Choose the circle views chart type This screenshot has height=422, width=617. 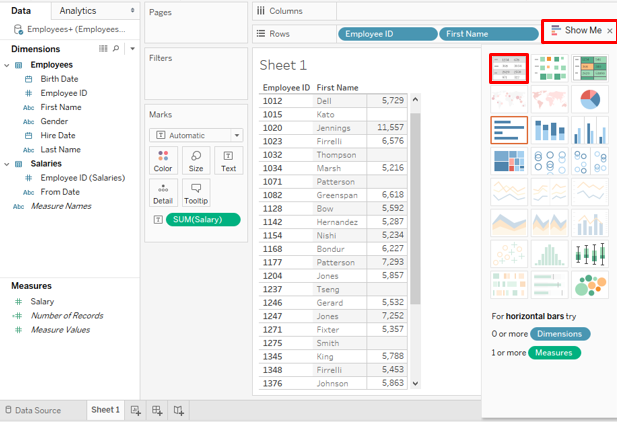[549, 161]
